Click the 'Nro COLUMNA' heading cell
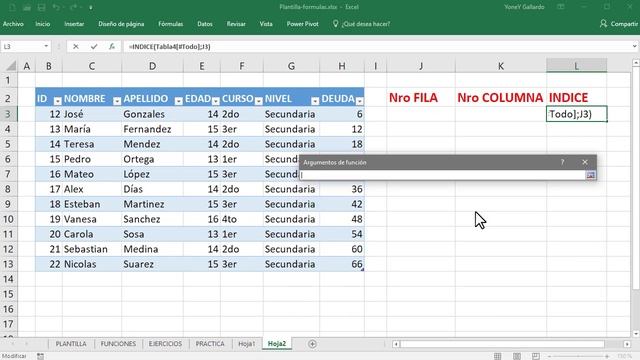Image resolution: width=640 pixels, height=360 pixels. click(x=501, y=98)
